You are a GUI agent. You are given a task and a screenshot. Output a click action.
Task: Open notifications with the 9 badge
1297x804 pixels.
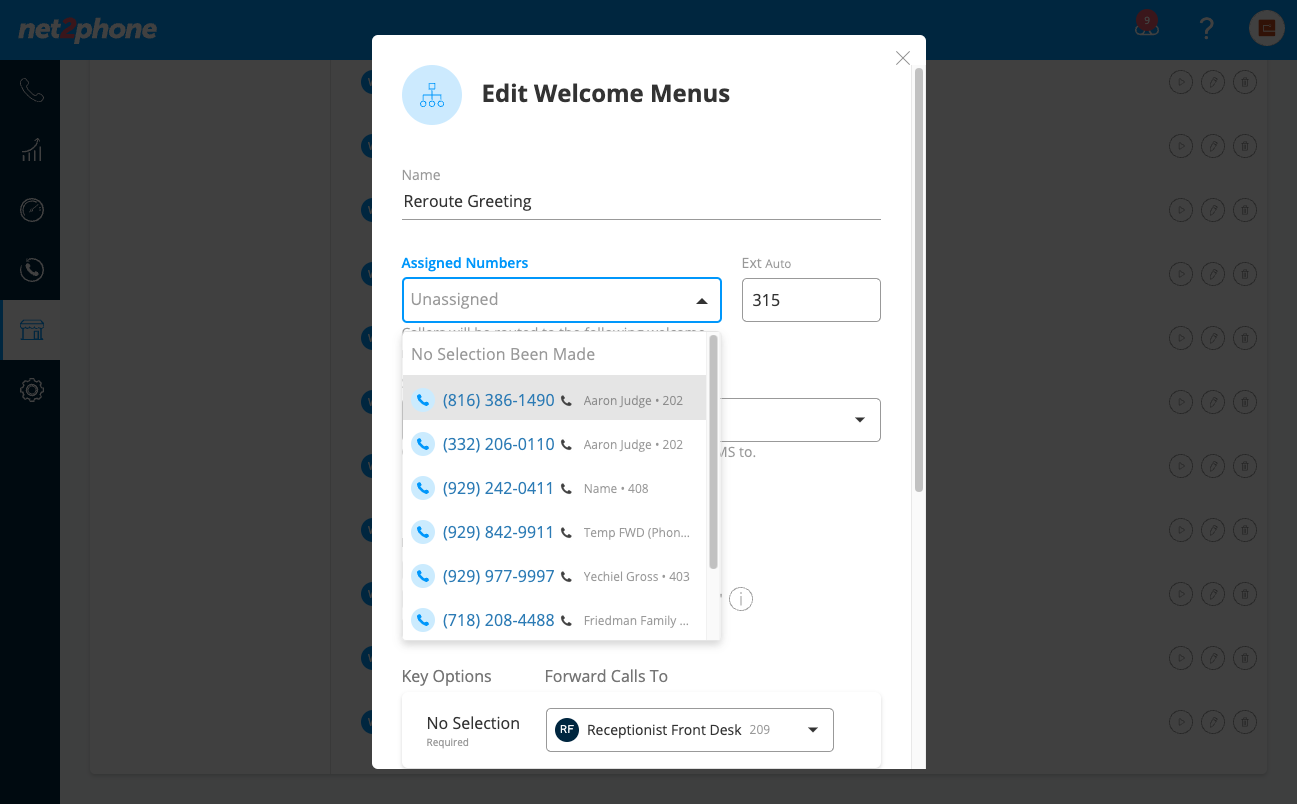coord(1146,26)
